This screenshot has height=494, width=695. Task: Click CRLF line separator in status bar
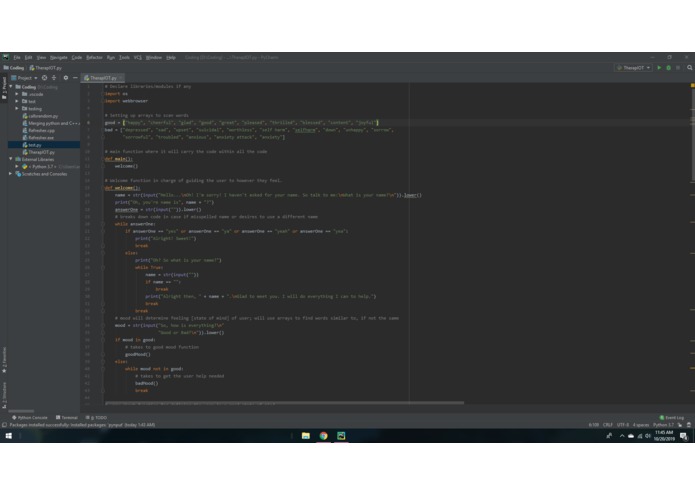pyautogui.click(x=608, y=425)
